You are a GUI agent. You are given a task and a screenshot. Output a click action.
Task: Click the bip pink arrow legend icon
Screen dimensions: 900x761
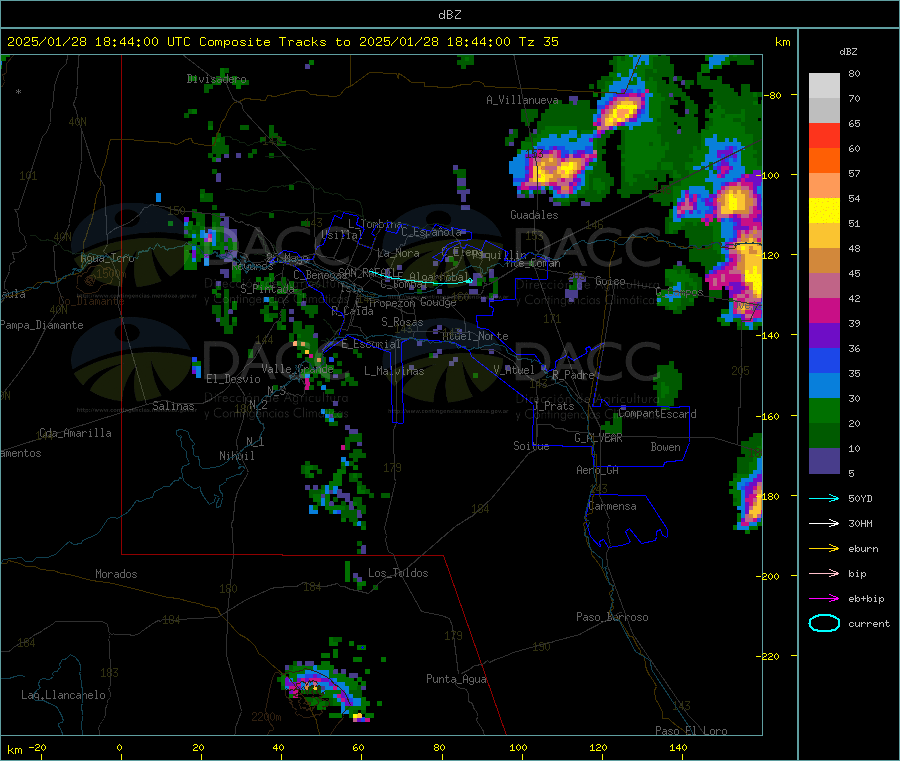tap(824, 573)
